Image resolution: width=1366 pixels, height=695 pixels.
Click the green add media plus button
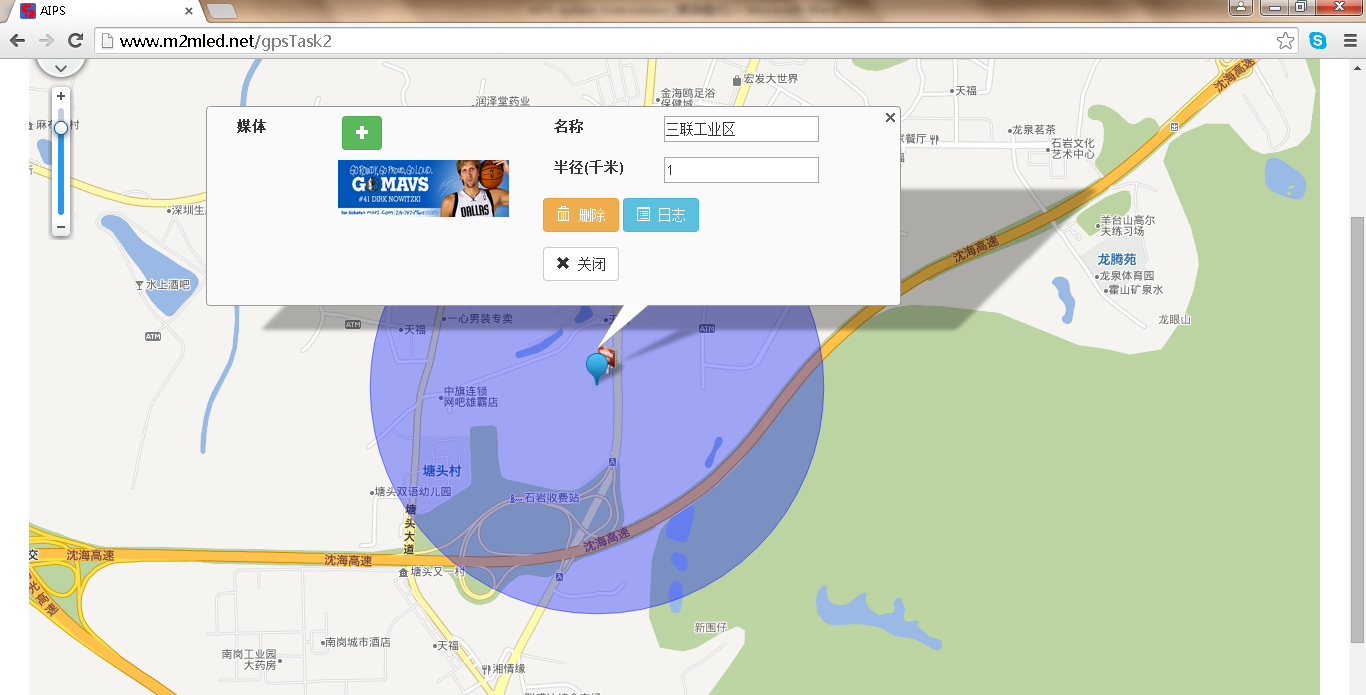point(362,133)
